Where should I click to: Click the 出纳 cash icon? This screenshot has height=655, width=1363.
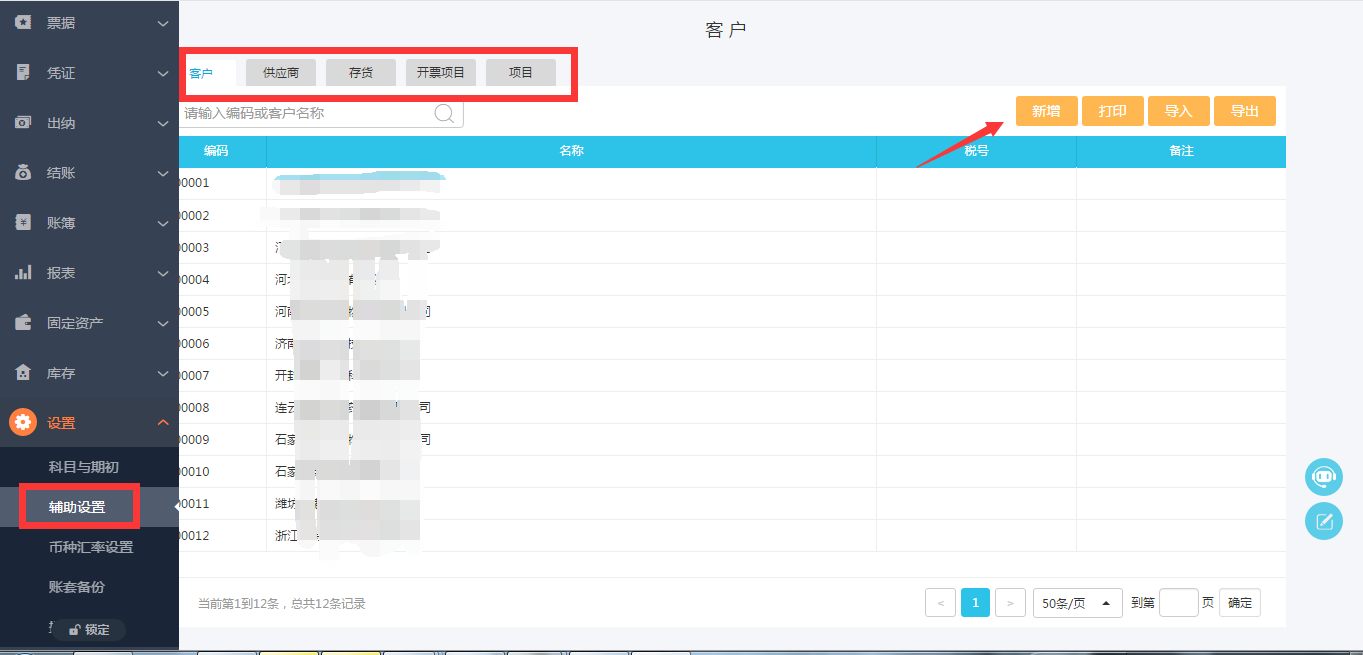tap(23, 122)
